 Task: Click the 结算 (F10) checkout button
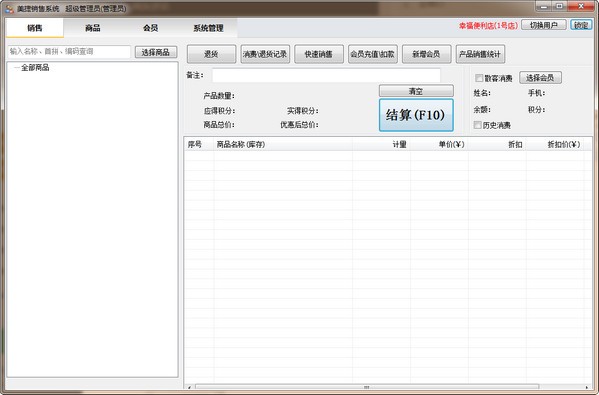[x=416, y=115]
